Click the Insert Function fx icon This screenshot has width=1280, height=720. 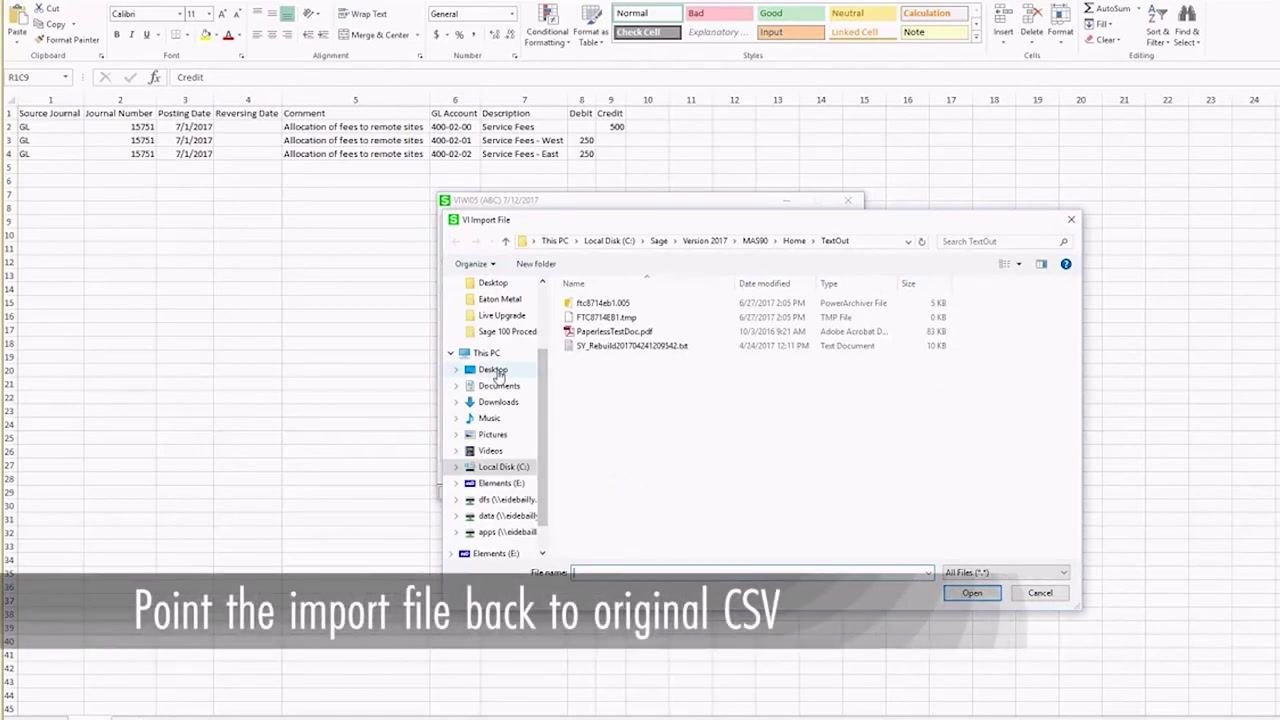coord(154,77)
